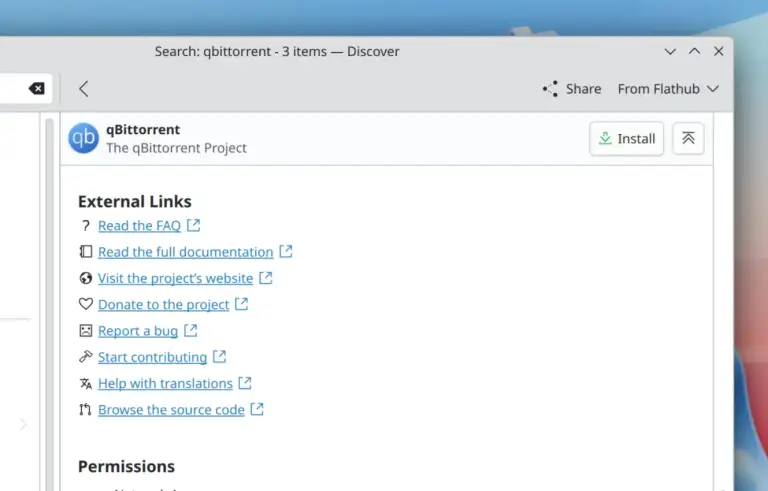
Task: Click the qBittorrent title text
Action: 143,130
